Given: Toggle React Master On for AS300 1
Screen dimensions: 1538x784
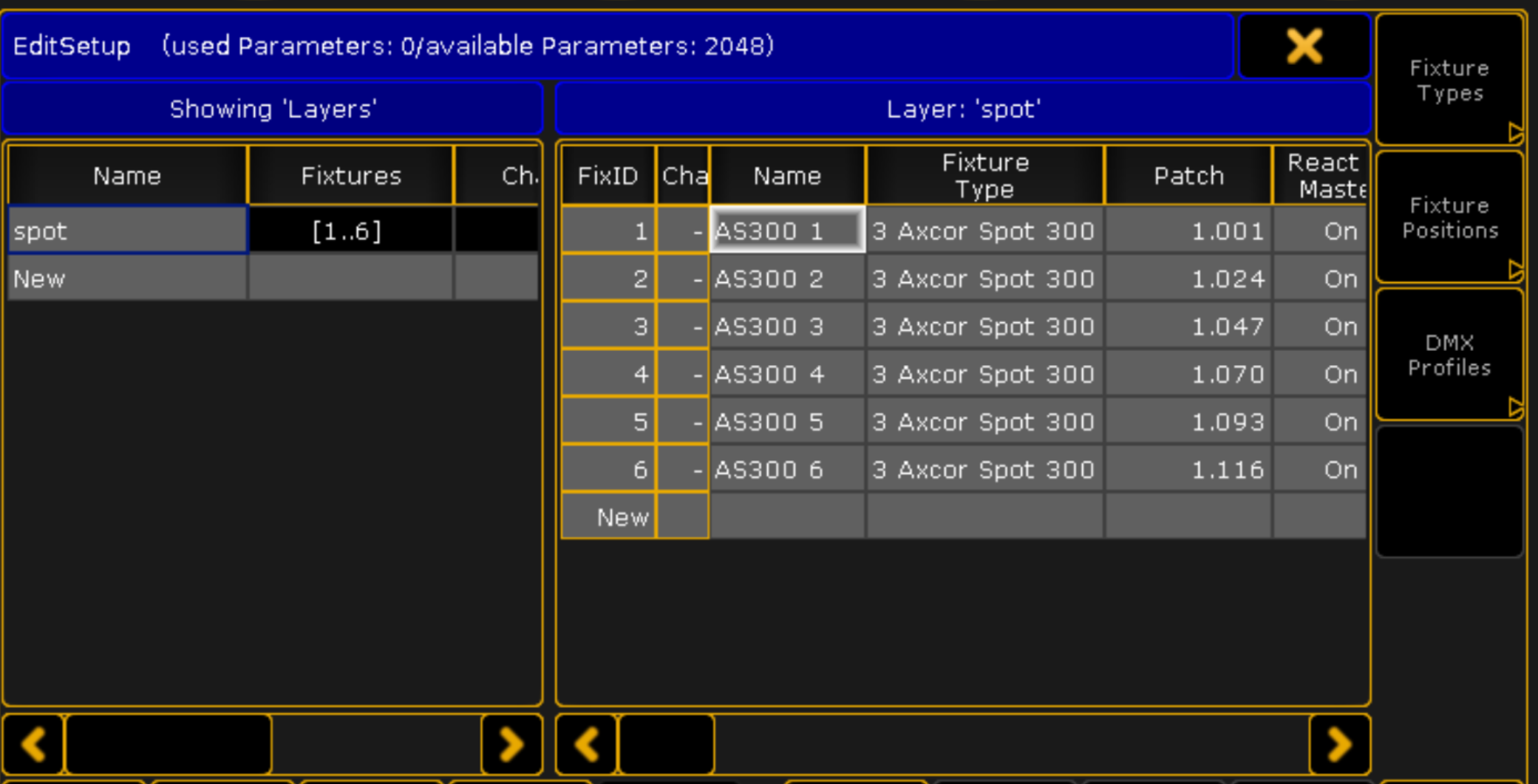Looking at the screenshot, I should [x=1320, y=231].
